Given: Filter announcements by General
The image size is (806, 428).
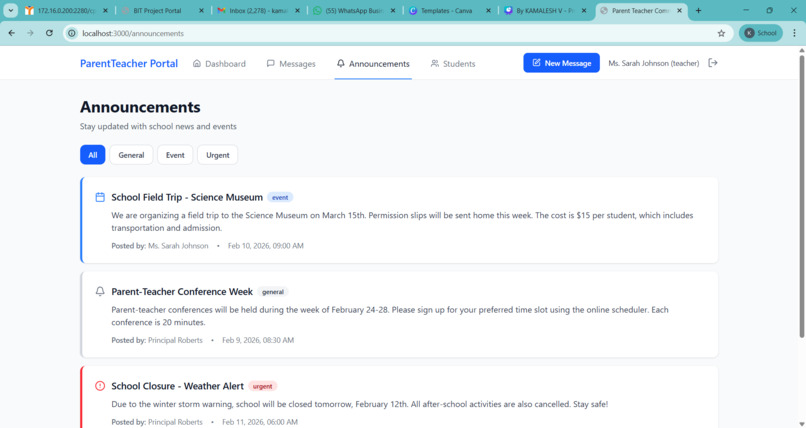Looking at the screenshot, I should (x=131, y=155).
